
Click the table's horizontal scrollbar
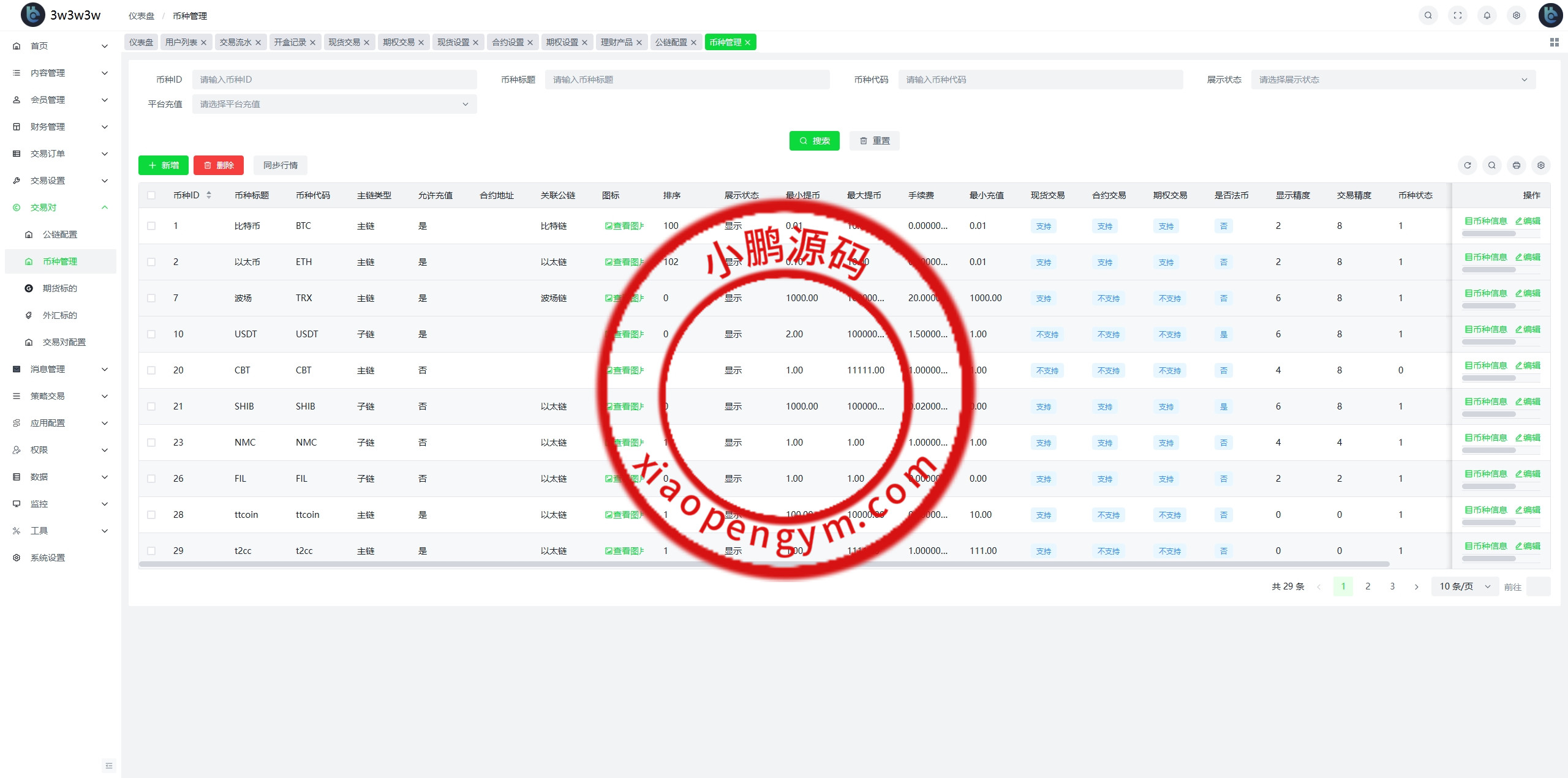[763, 564]
